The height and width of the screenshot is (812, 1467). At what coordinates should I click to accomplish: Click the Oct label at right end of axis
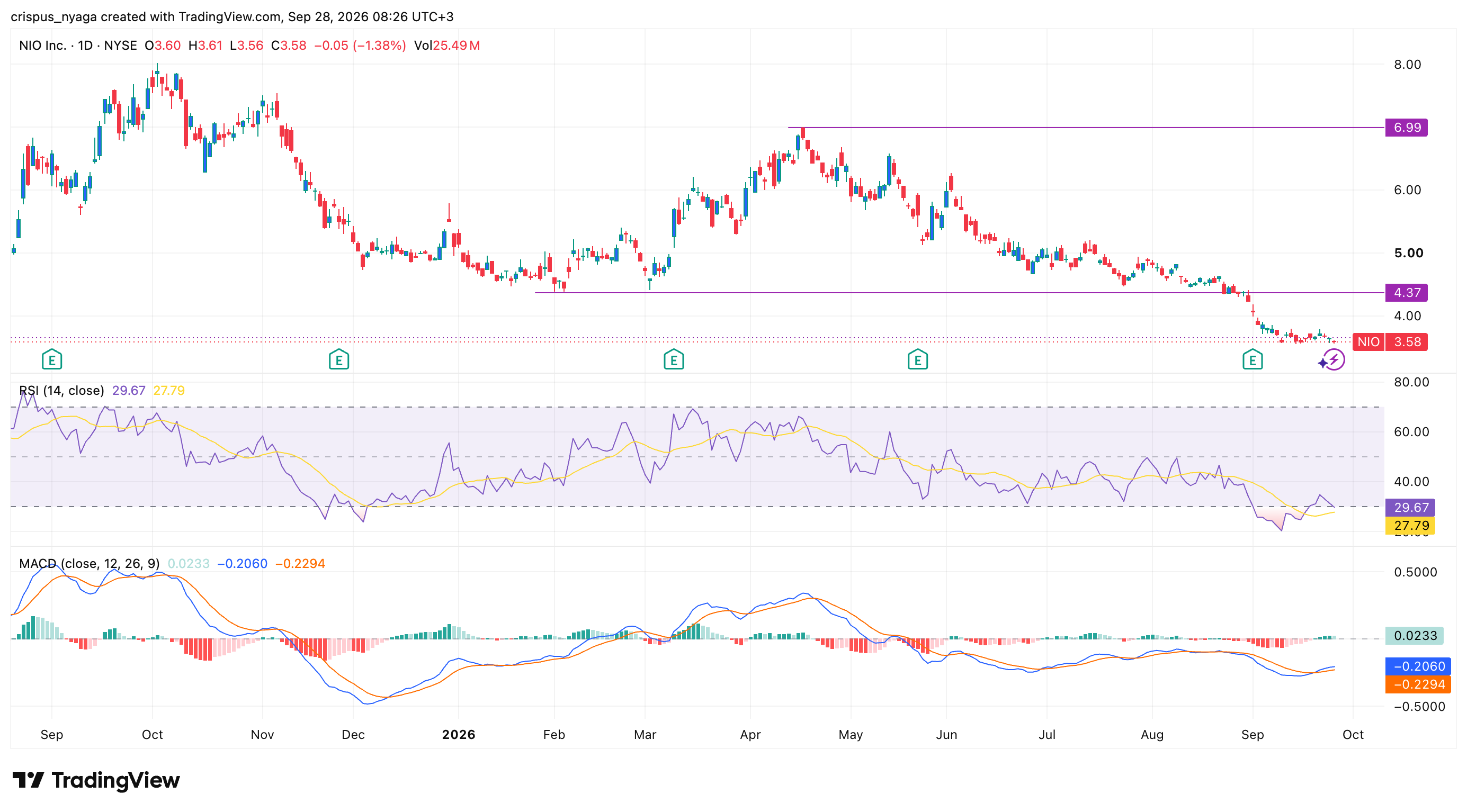pyautogui.click(x=1353, y=735)
